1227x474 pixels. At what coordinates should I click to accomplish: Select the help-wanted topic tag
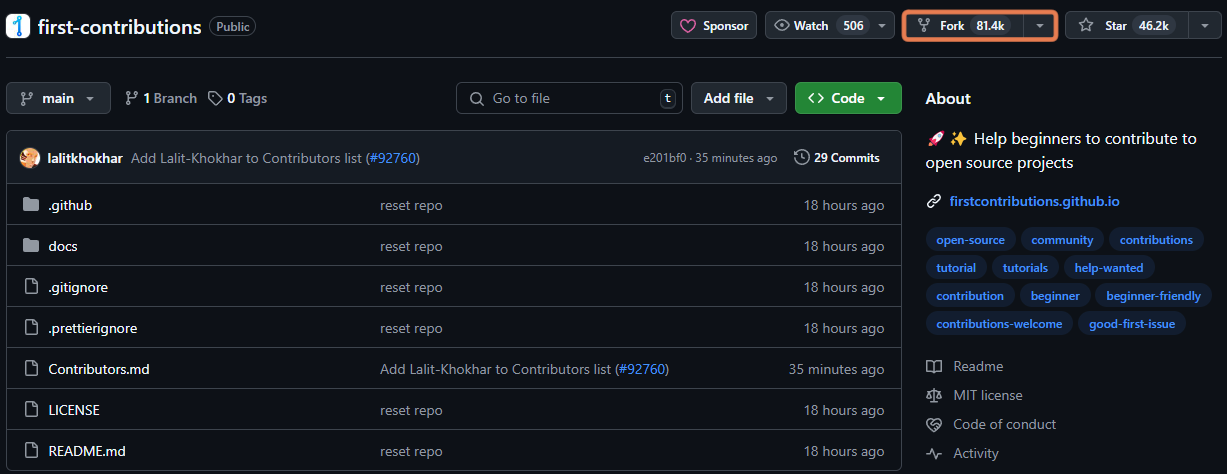(x=1109, y=268)
